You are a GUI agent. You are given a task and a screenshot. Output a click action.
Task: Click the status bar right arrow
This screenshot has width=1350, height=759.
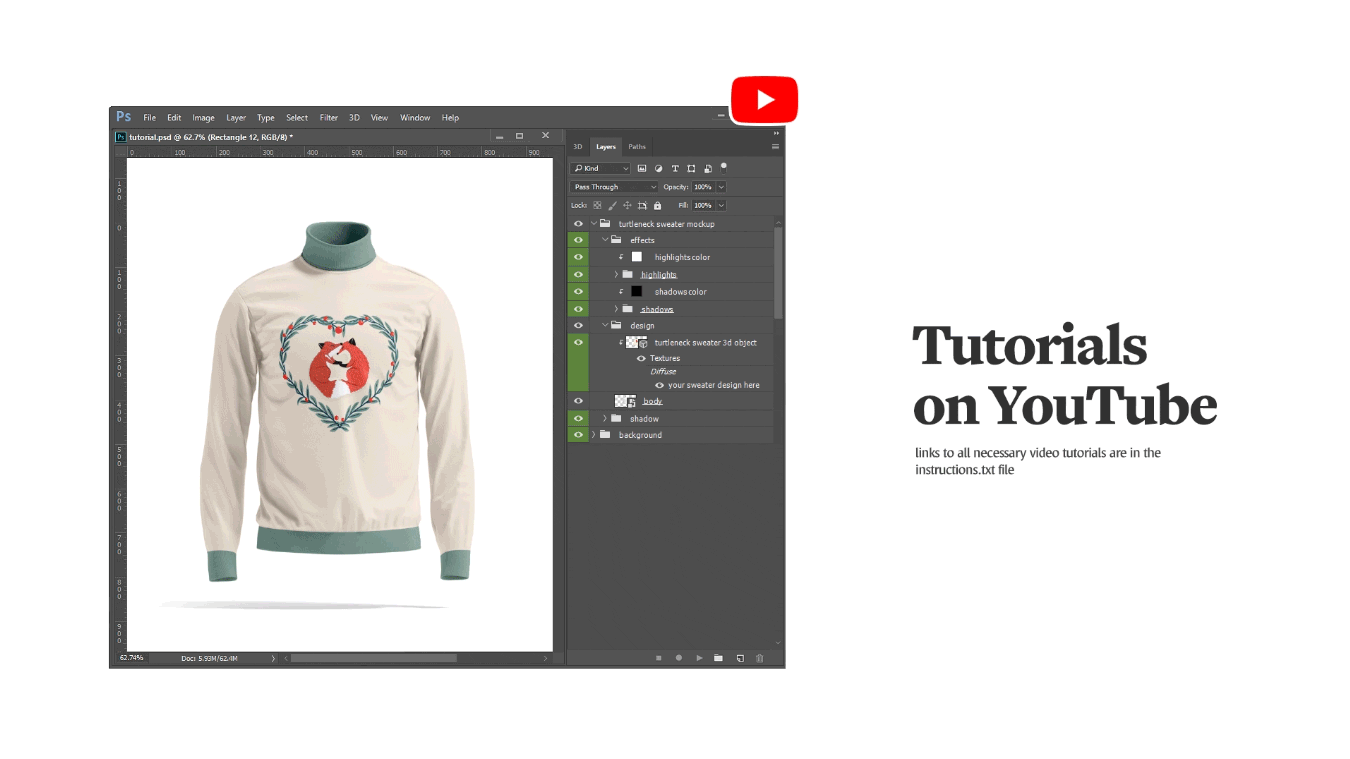coord(274,658)
